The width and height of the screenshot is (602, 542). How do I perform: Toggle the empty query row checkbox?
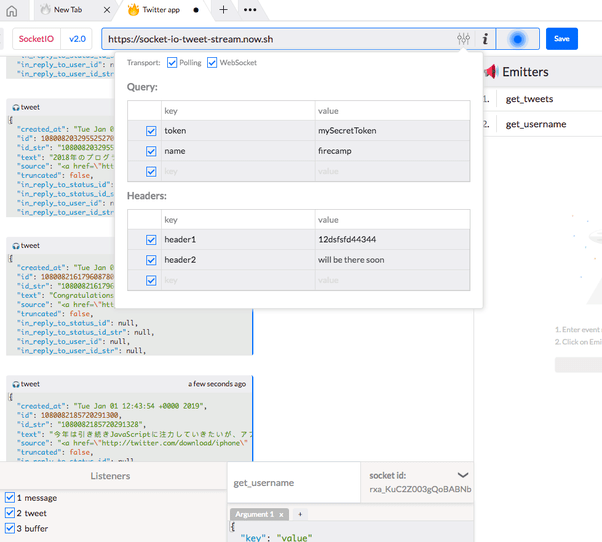pyautogui.click(x=151, y=172)
